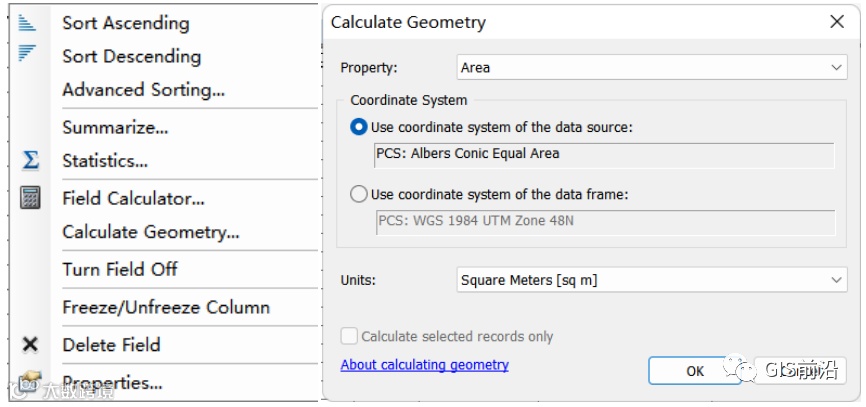Click the Delete Field X icon
866x407 pixels.
[x=30, y=345]
